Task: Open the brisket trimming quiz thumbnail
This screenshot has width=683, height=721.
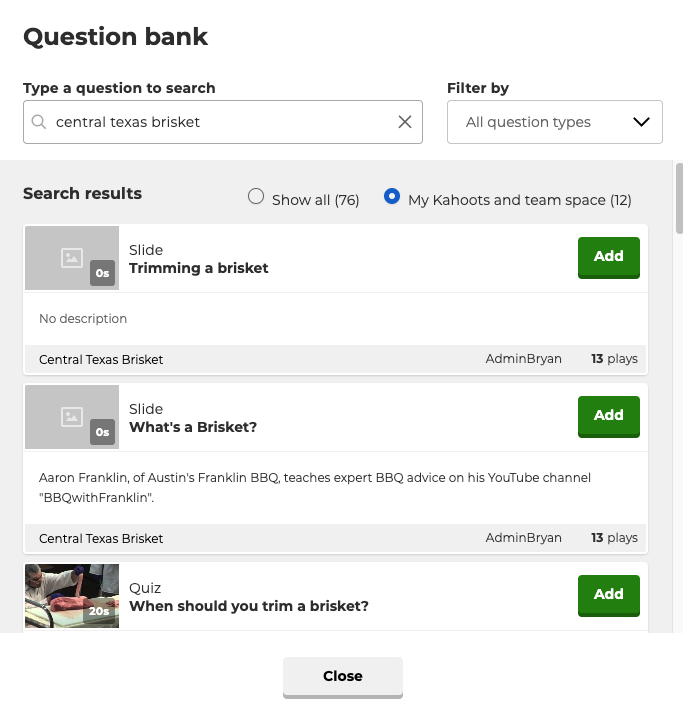Action: (72, 596)
